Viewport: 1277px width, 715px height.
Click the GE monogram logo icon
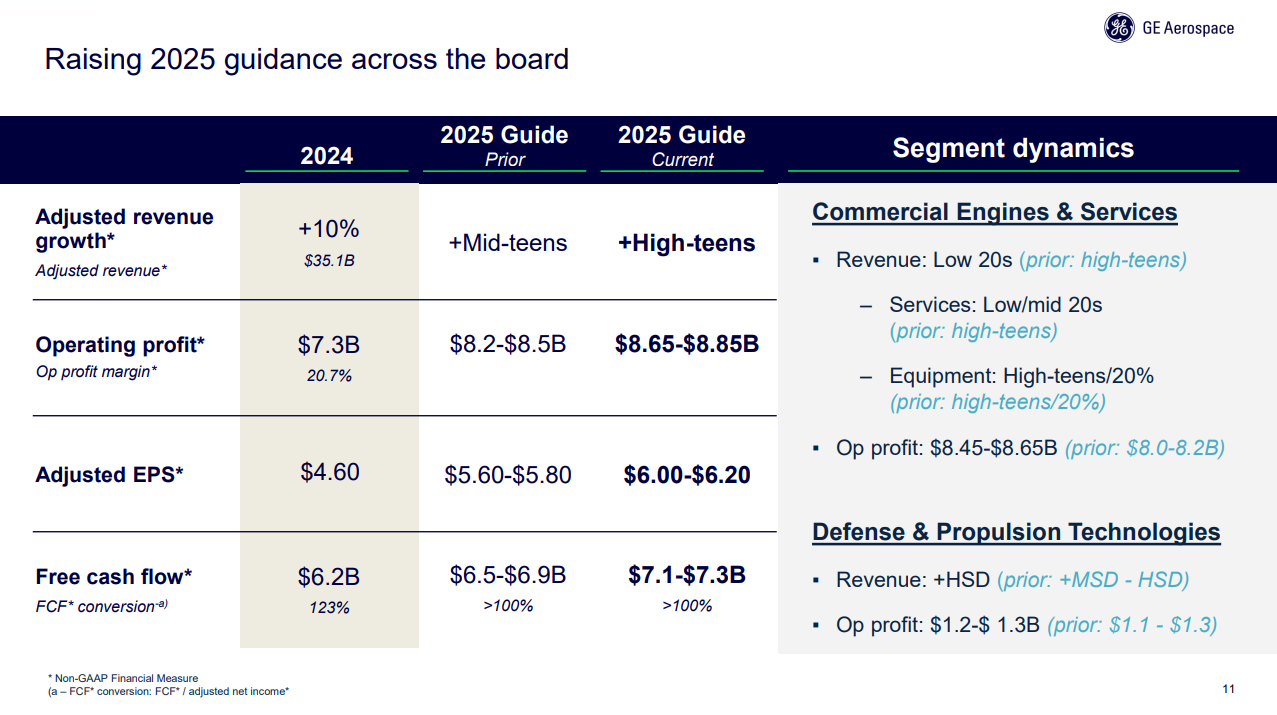click(1119, 28)
